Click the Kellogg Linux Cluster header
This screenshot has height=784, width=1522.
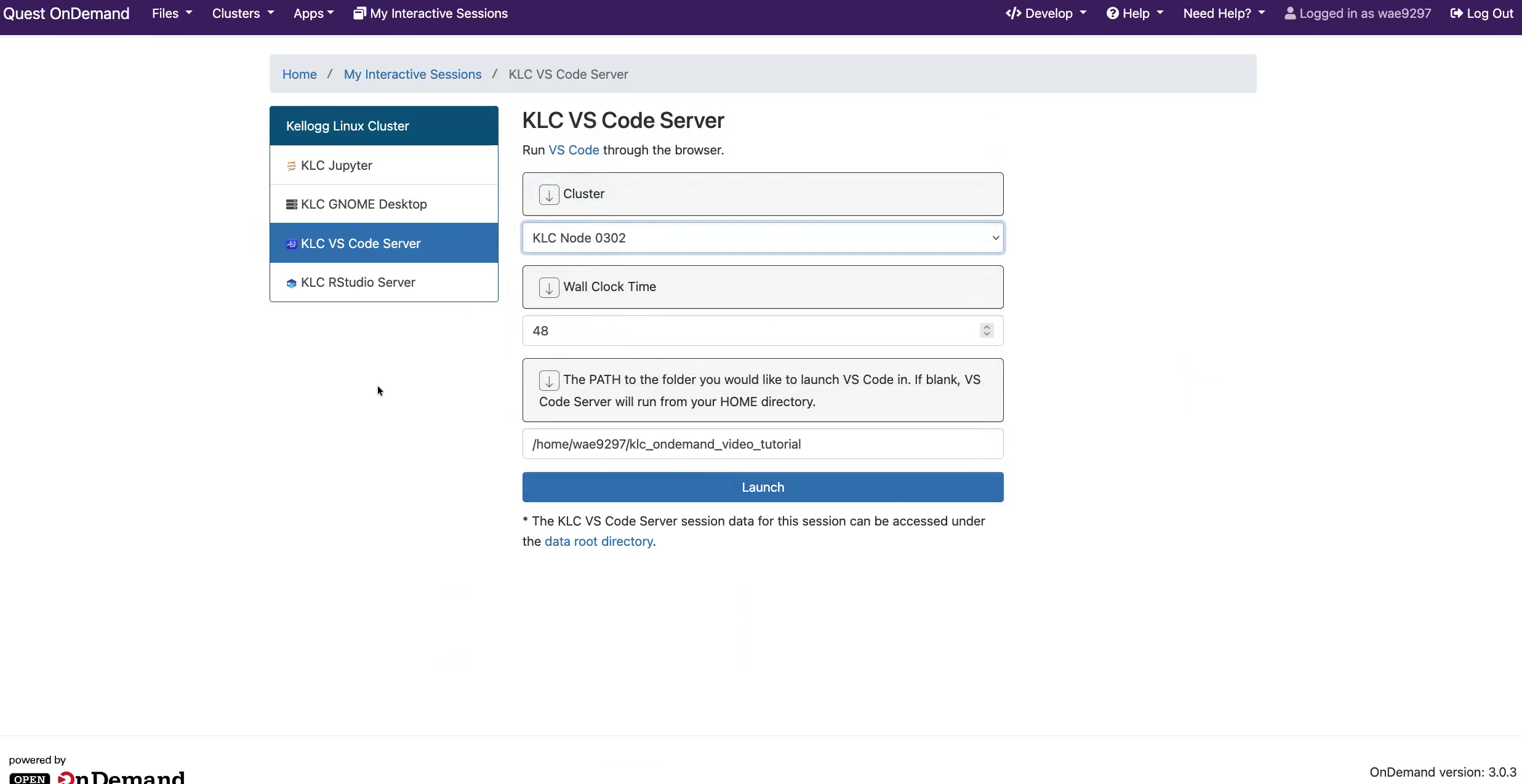384,126
